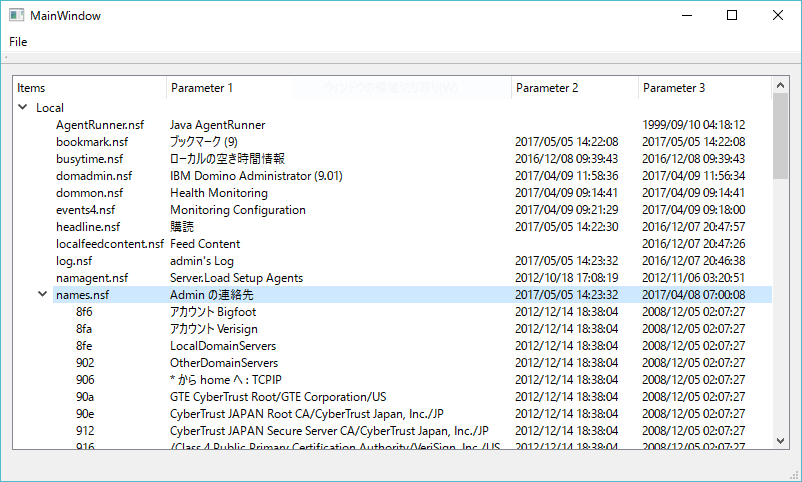Select the log.nsf entry

coord(74,260)
